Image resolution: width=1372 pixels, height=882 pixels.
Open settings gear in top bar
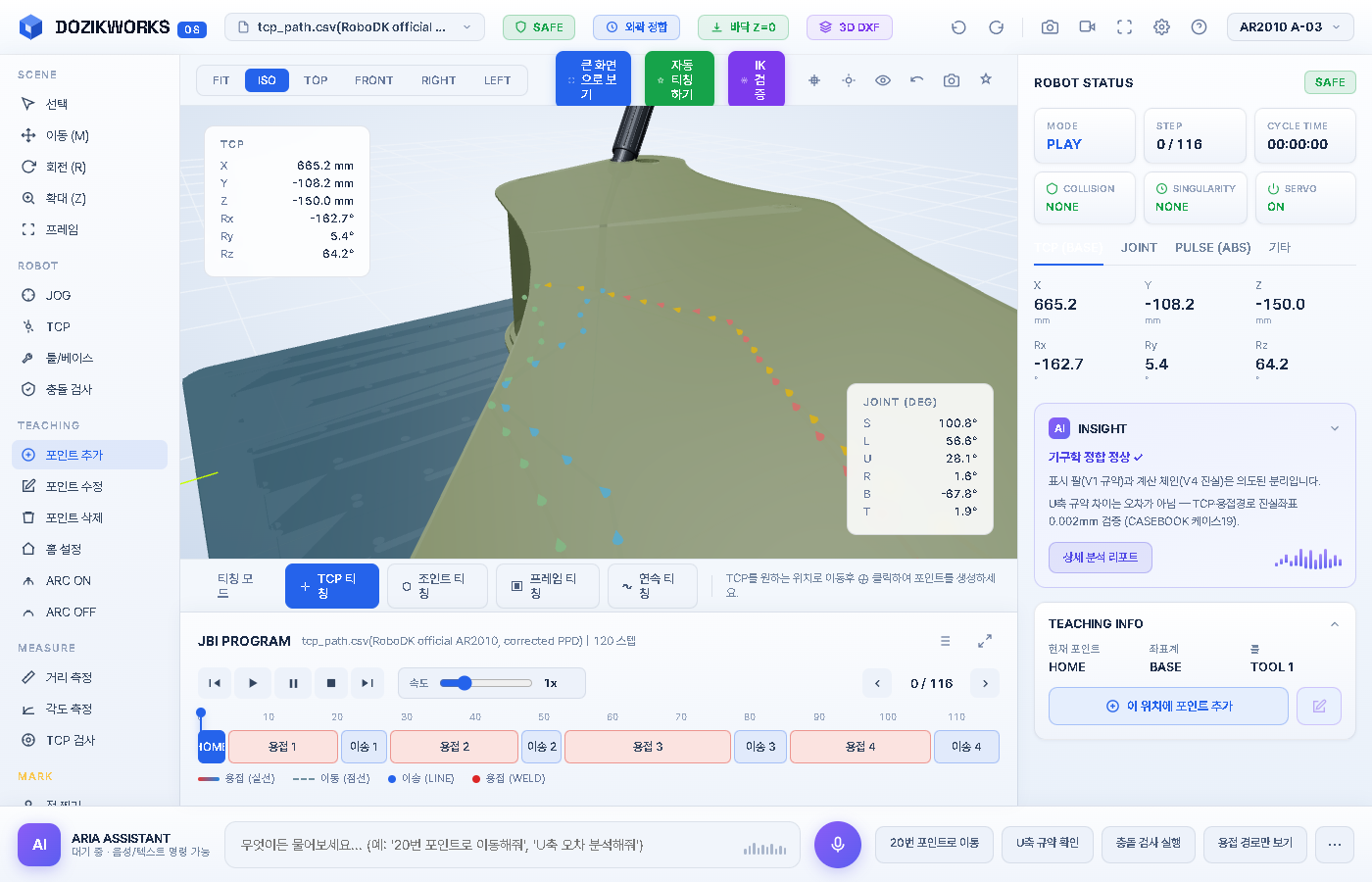1161,27
